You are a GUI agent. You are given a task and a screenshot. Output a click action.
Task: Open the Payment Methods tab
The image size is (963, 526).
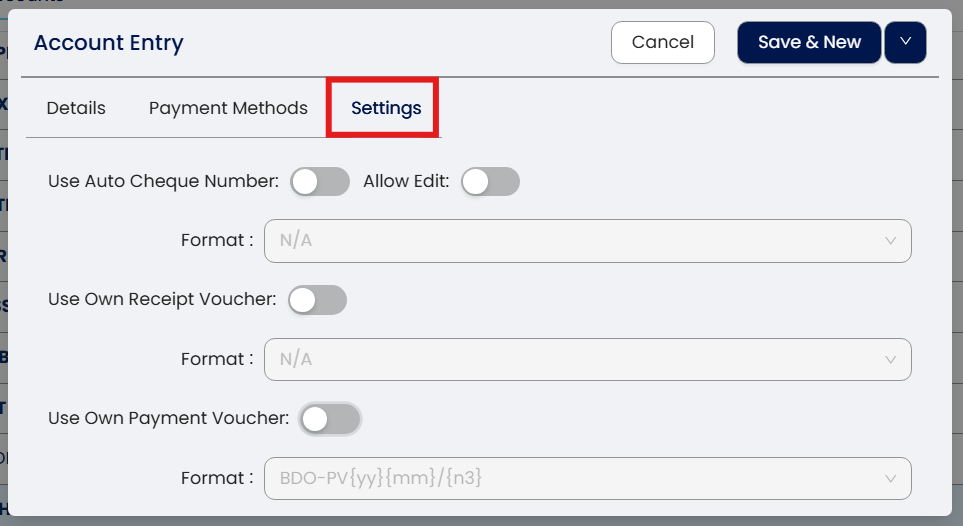(x=228, y=108)
